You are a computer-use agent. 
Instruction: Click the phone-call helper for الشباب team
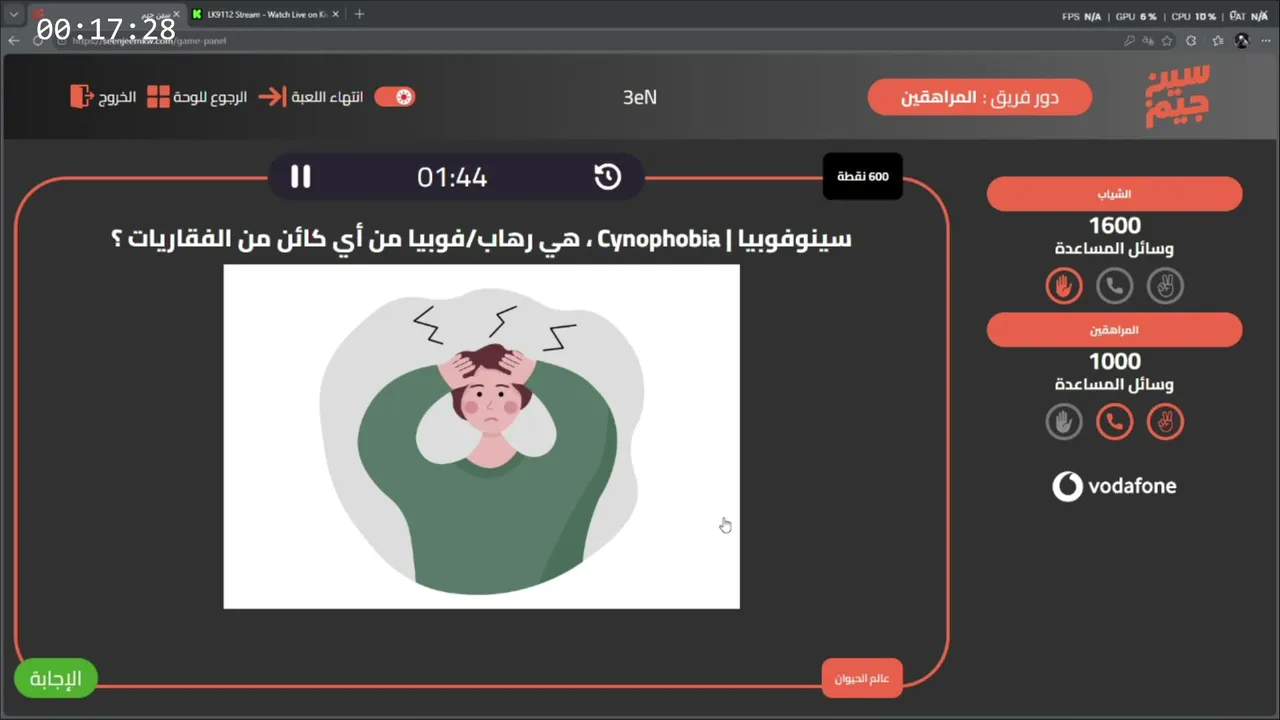click(1114, 286)
